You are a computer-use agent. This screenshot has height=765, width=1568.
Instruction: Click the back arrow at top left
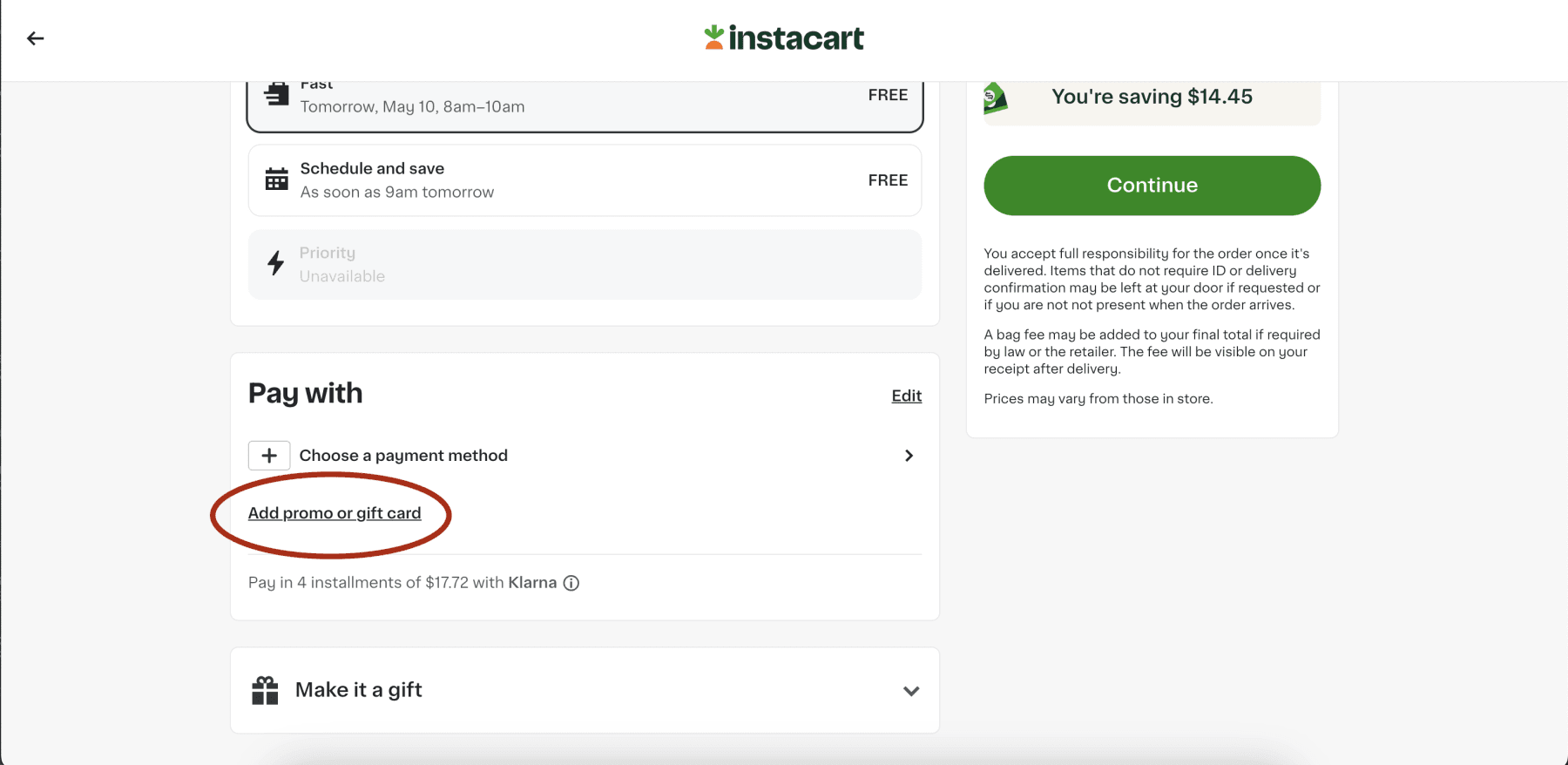(35, 38)
